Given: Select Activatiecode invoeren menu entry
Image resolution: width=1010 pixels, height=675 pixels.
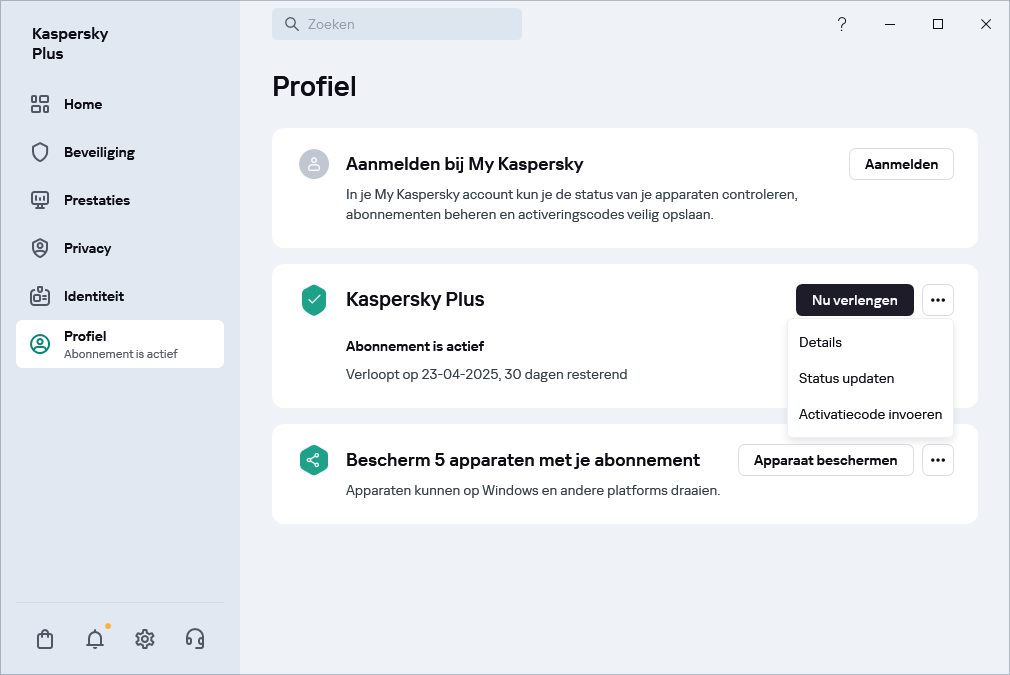Looking at the screenshot, I should (870, 414).
